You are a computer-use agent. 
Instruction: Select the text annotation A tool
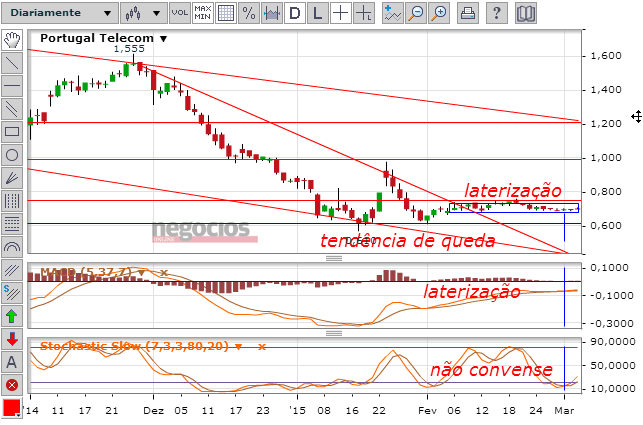click(12, 362)
